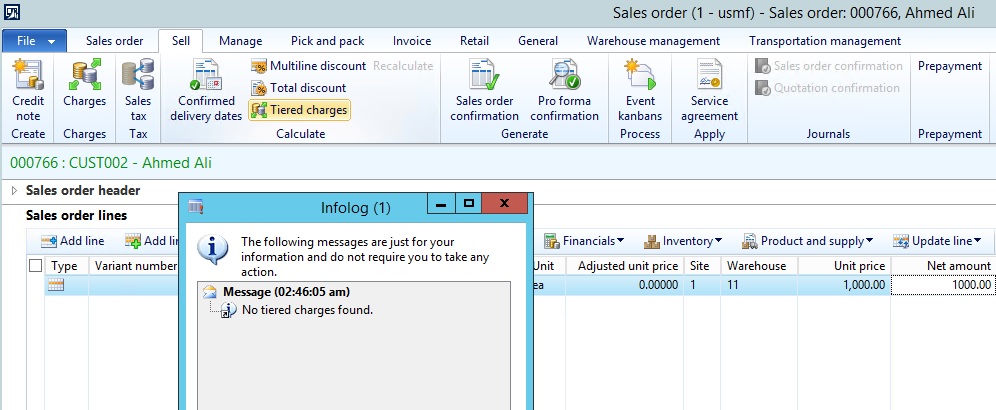Open the Financials dropdown

pyautogui.click(x=584, y=241)
